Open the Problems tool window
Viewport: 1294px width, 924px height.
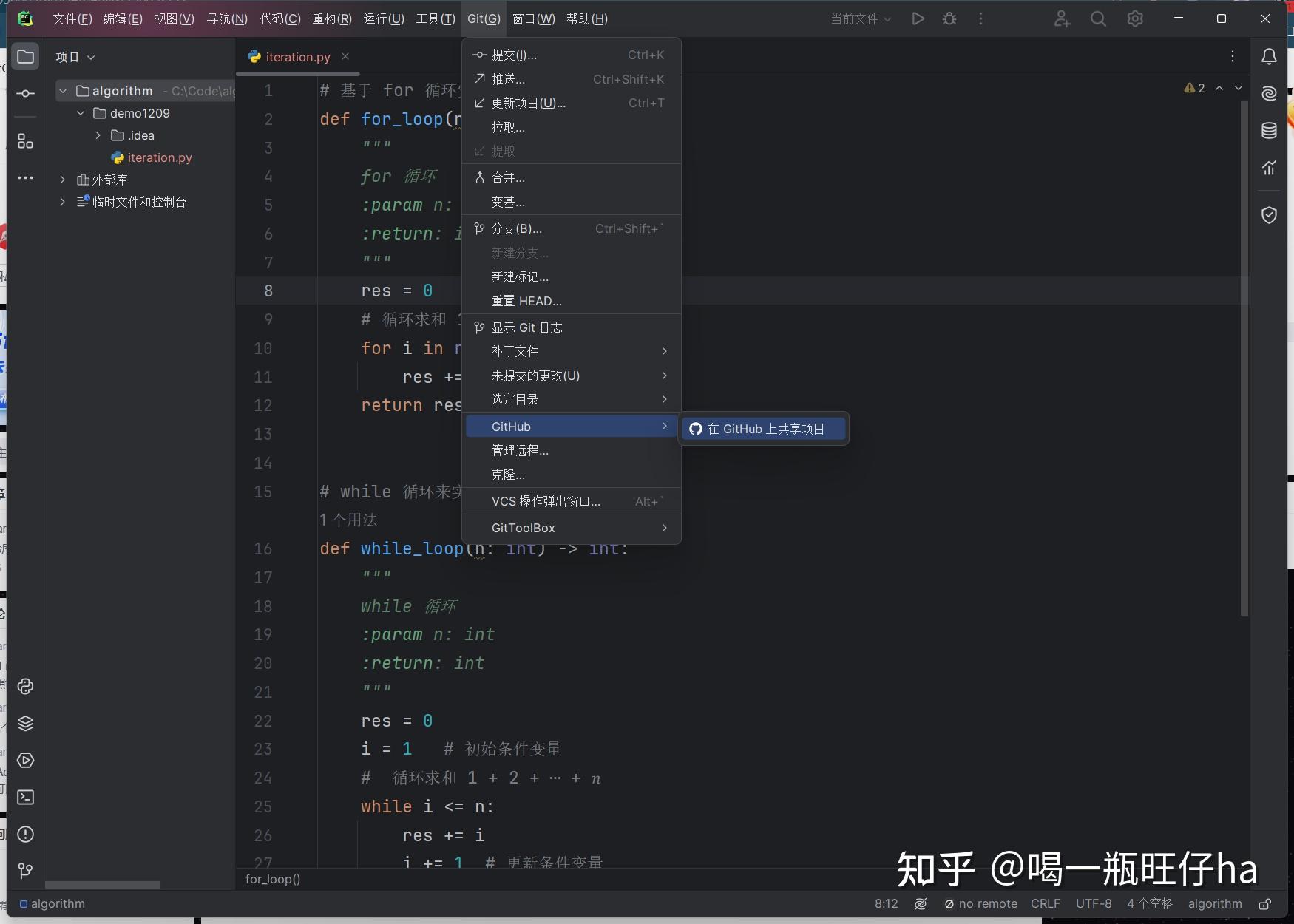pos(26,834)
